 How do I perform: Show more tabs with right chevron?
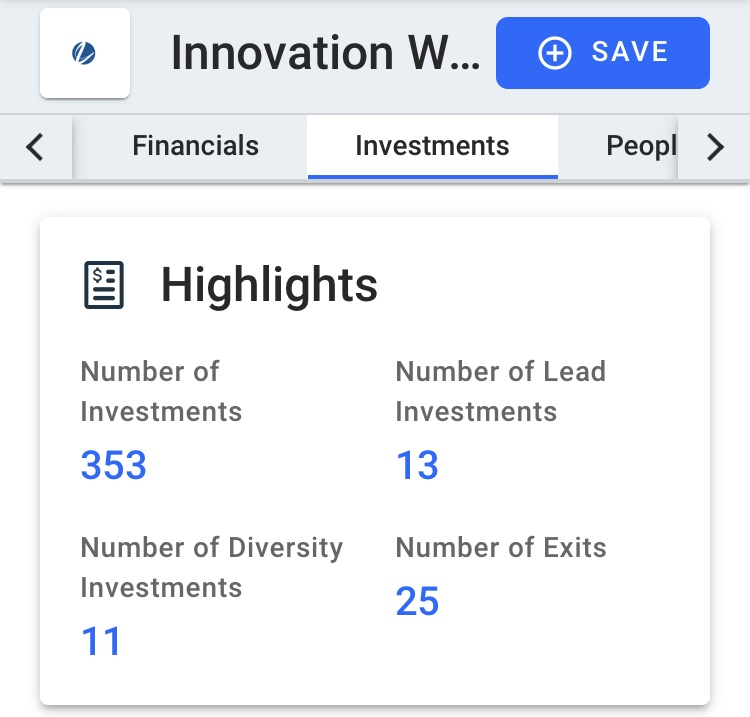click(715, 147)
